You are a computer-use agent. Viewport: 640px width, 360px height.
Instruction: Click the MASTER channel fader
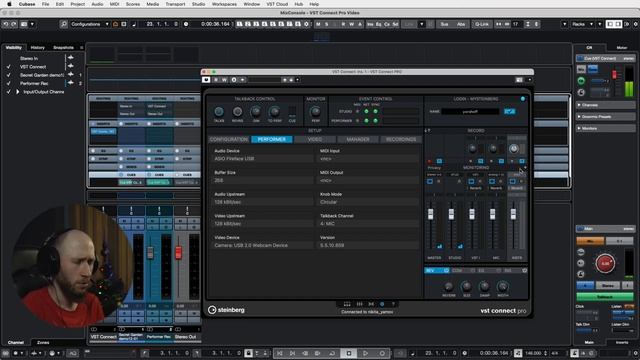pos(431,214)
